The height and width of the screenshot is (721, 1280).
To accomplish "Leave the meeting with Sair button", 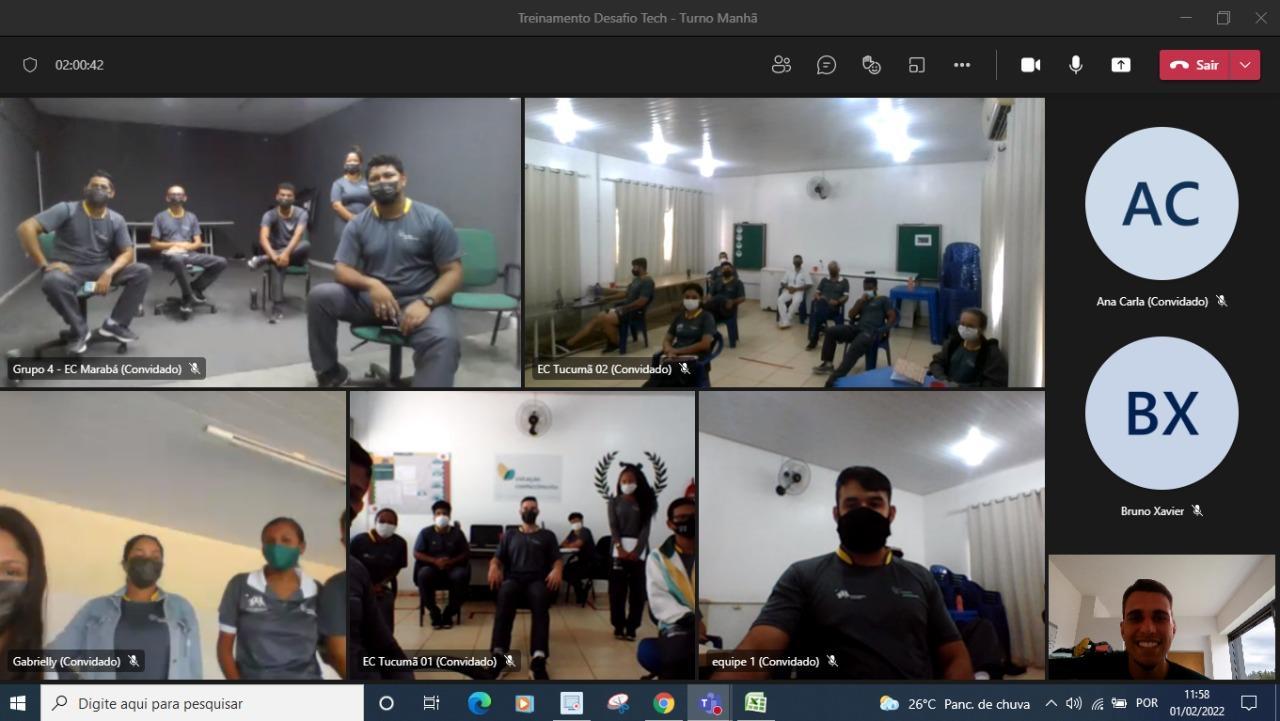I will (x=1194, y=65).
